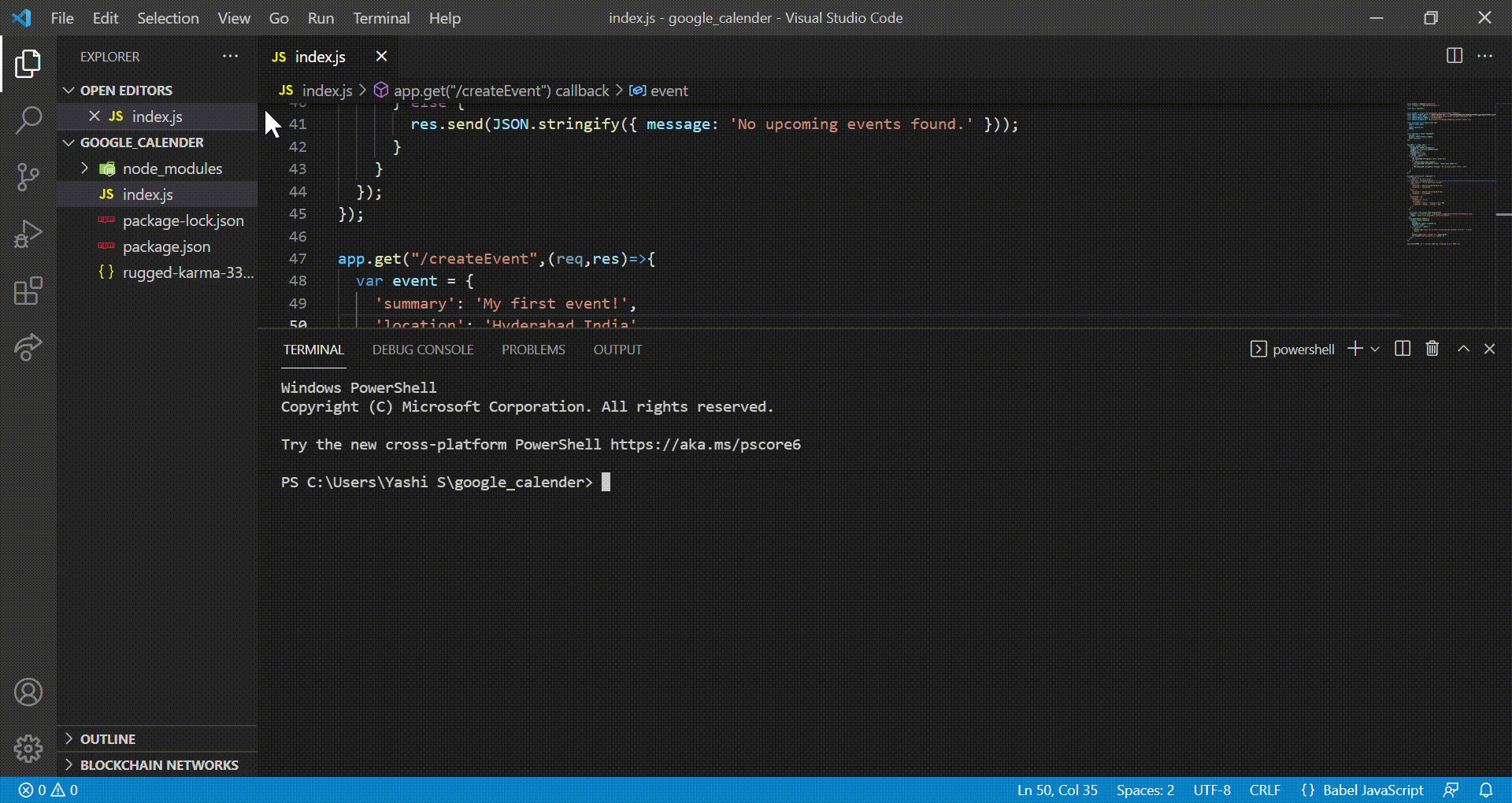Maximize the terminal panel size
1512x803 pixels.
tap(1463, 349)
